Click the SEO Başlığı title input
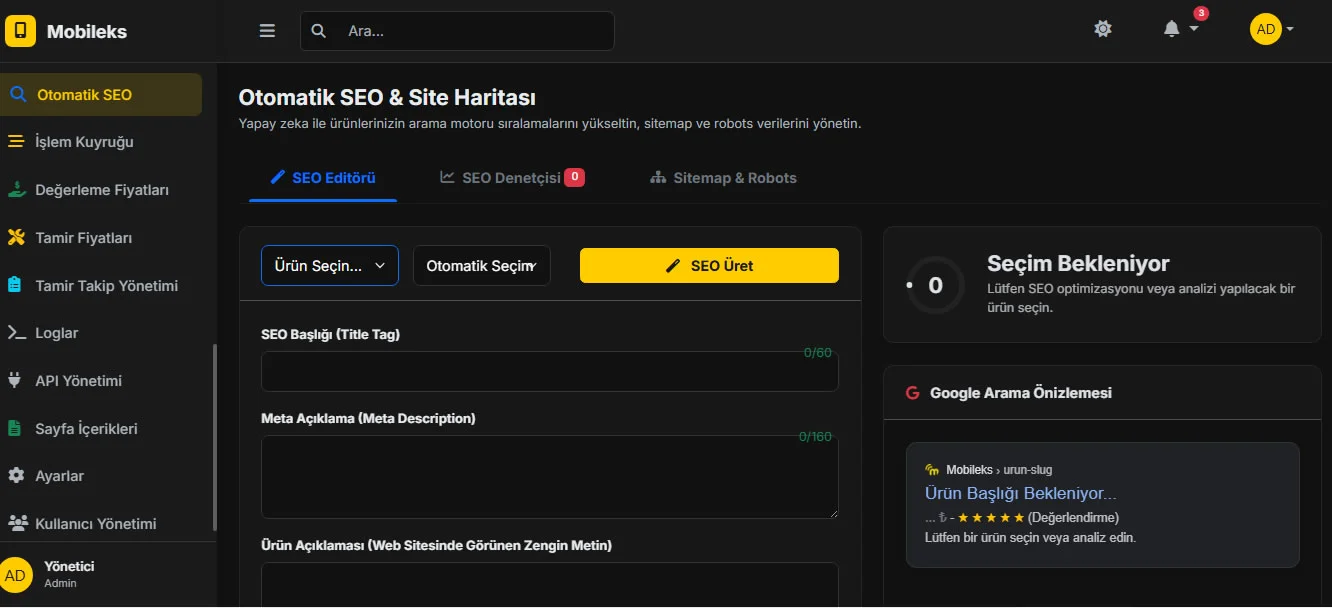 coord(550,371)
